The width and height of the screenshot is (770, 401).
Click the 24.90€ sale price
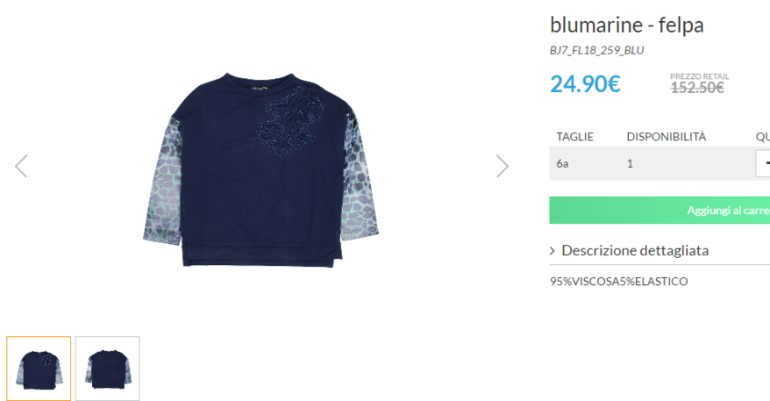click(585, 84)
